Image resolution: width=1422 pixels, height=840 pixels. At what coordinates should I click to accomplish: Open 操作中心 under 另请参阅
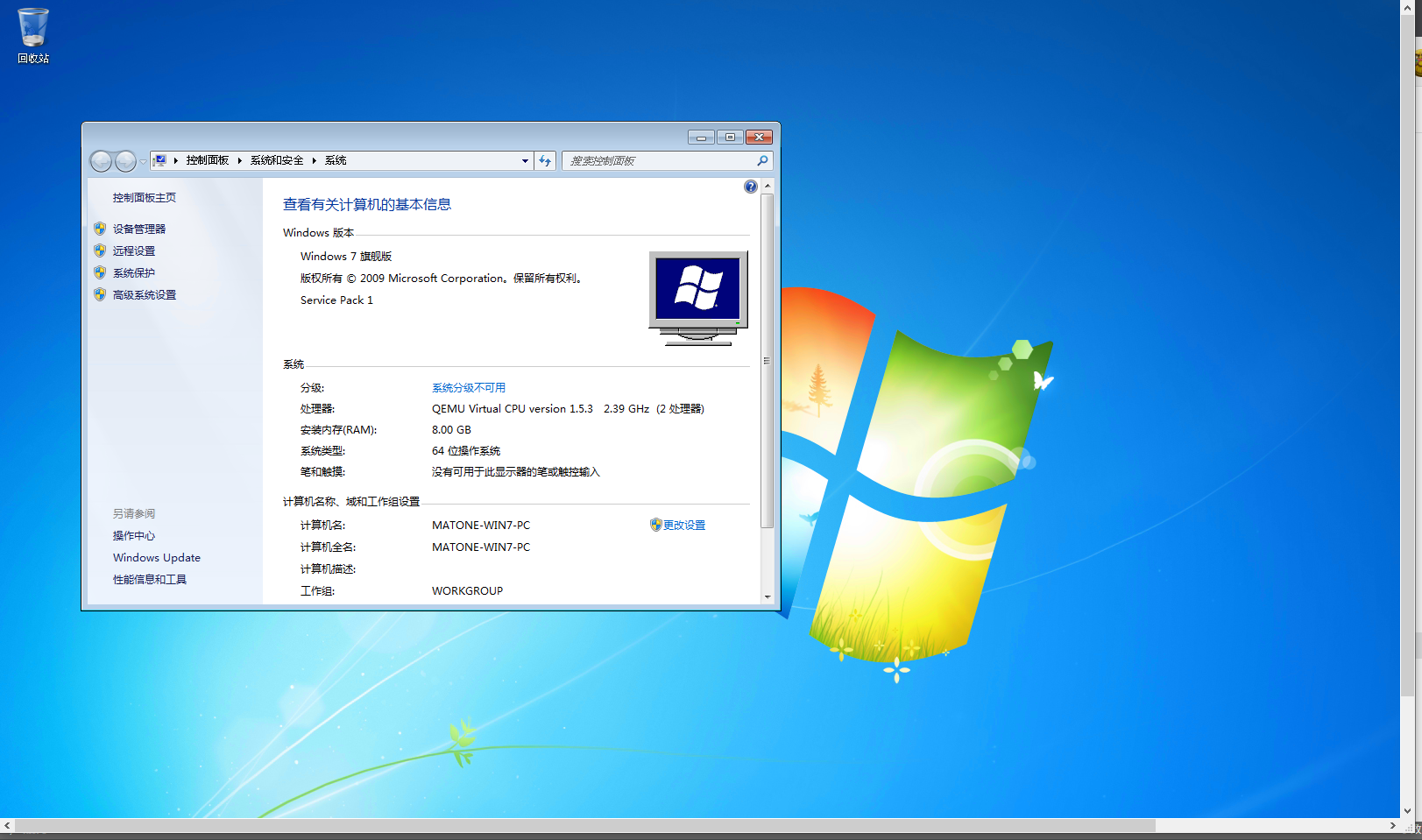coord(134,535)
